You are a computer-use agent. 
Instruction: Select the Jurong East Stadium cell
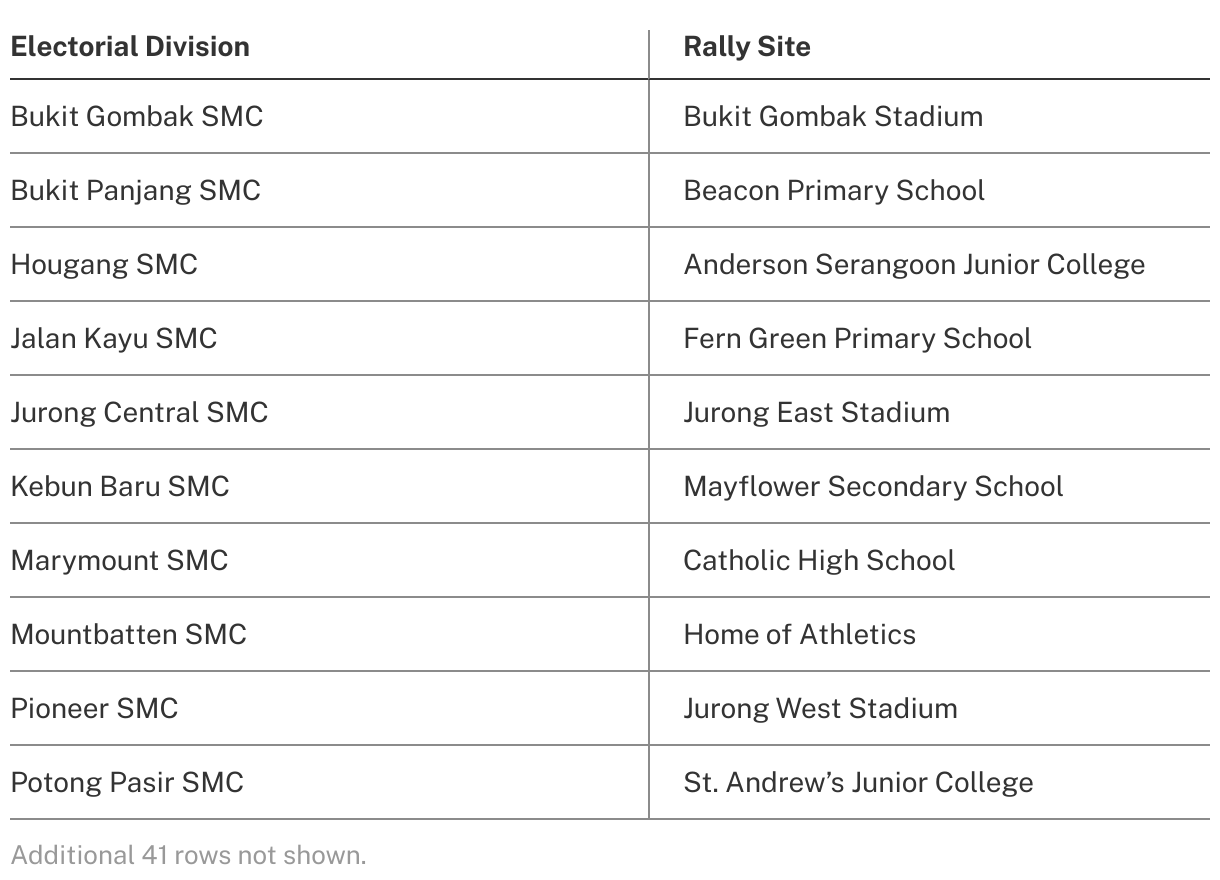(x=816, y=412)
